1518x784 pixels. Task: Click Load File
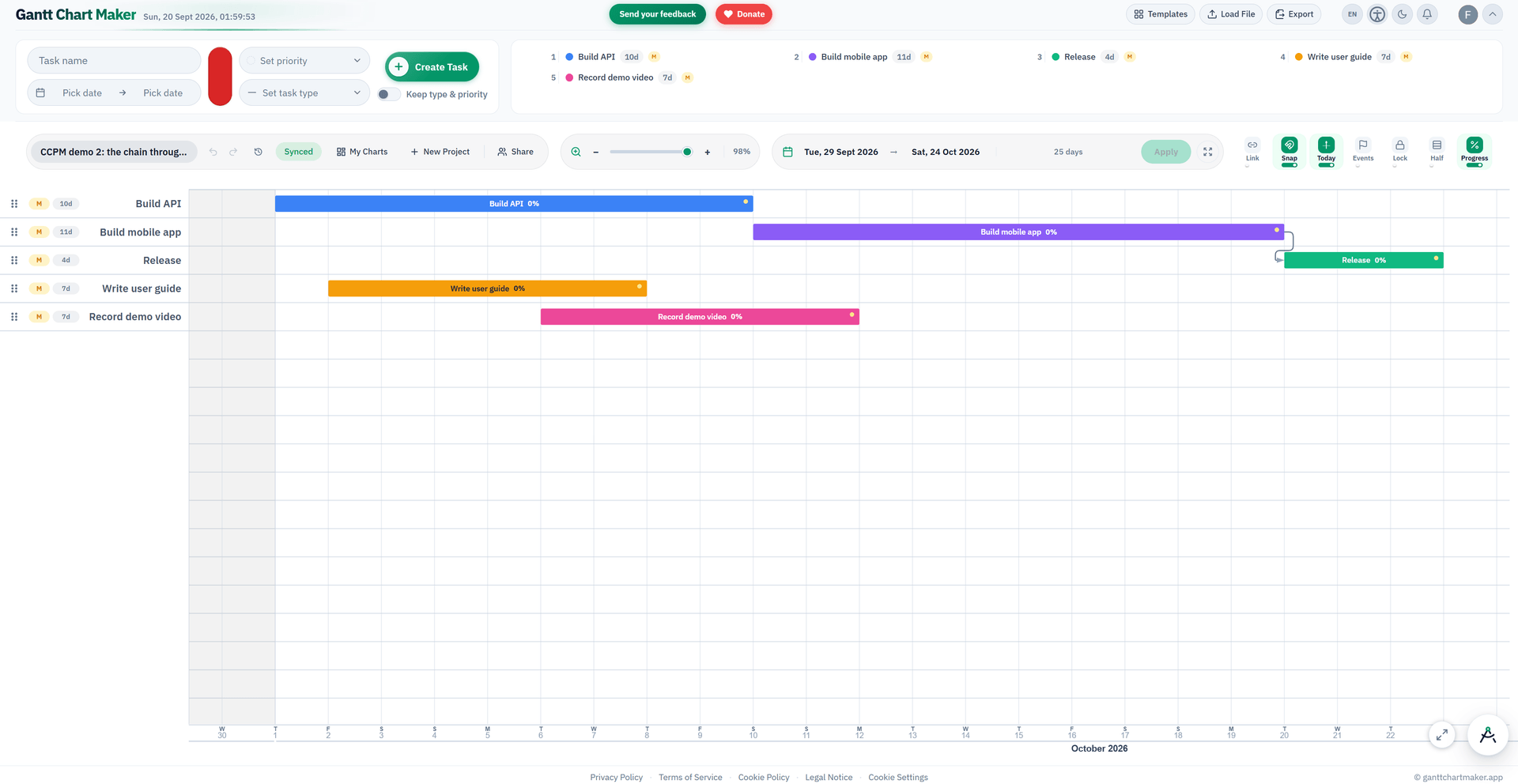[x=1231, y=14]
